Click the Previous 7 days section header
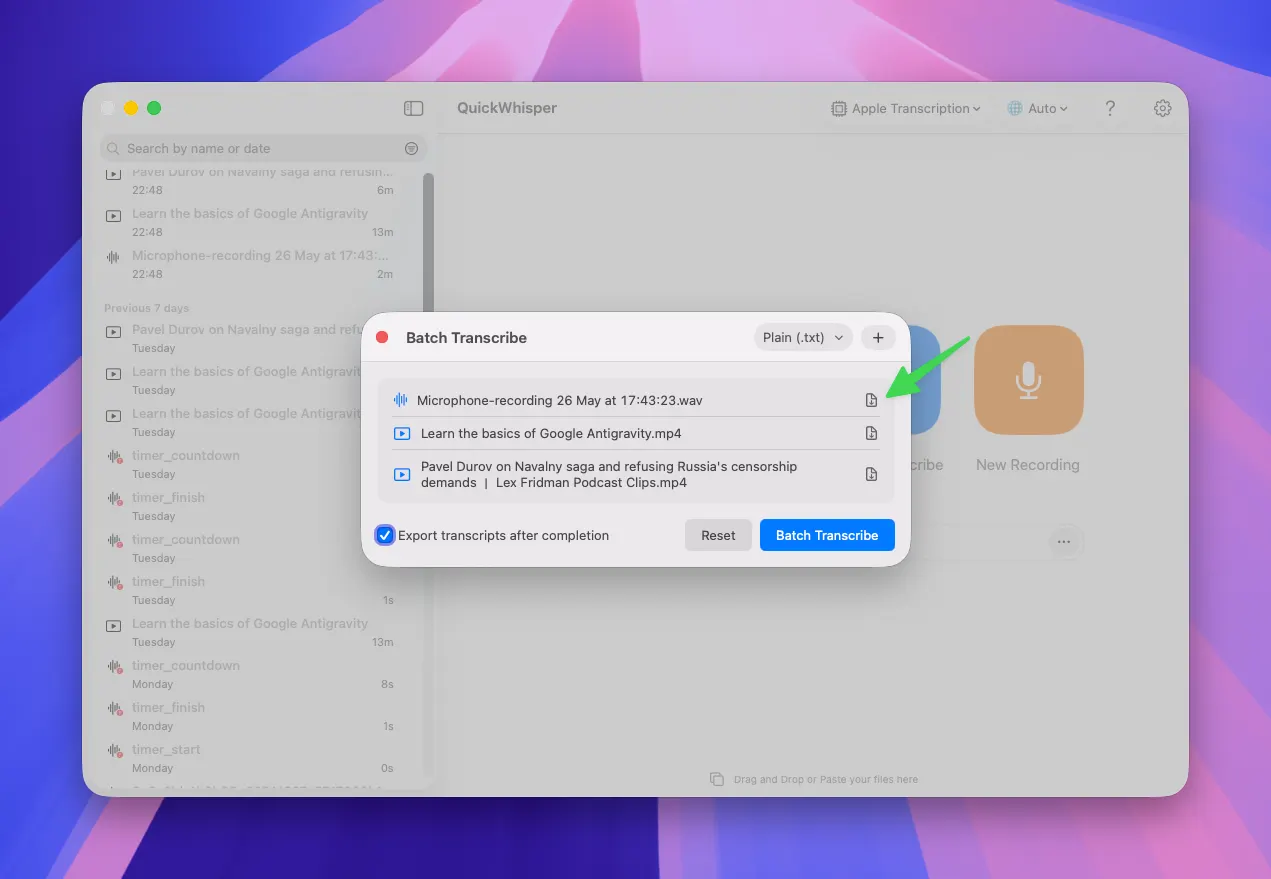The image size is (1271, 879). (x=147, y=308)
